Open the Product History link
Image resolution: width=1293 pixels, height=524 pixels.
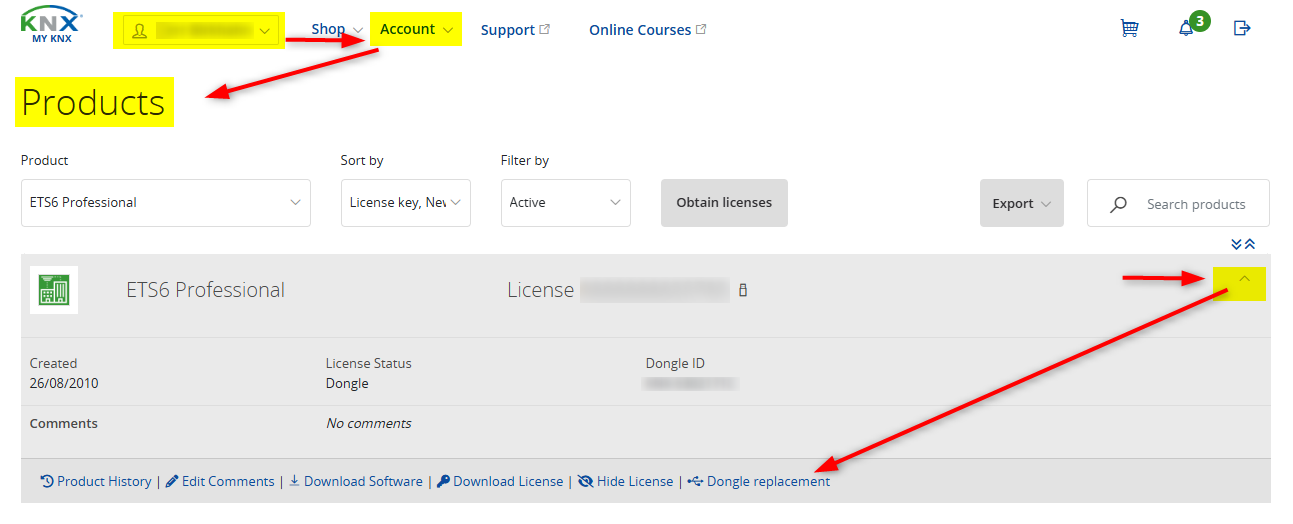click(x=96, y=481)
